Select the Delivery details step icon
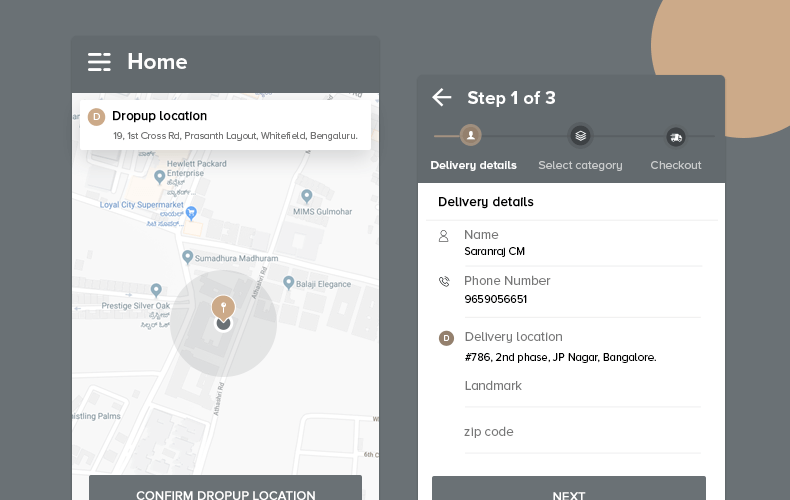 [x=471, y=135]
